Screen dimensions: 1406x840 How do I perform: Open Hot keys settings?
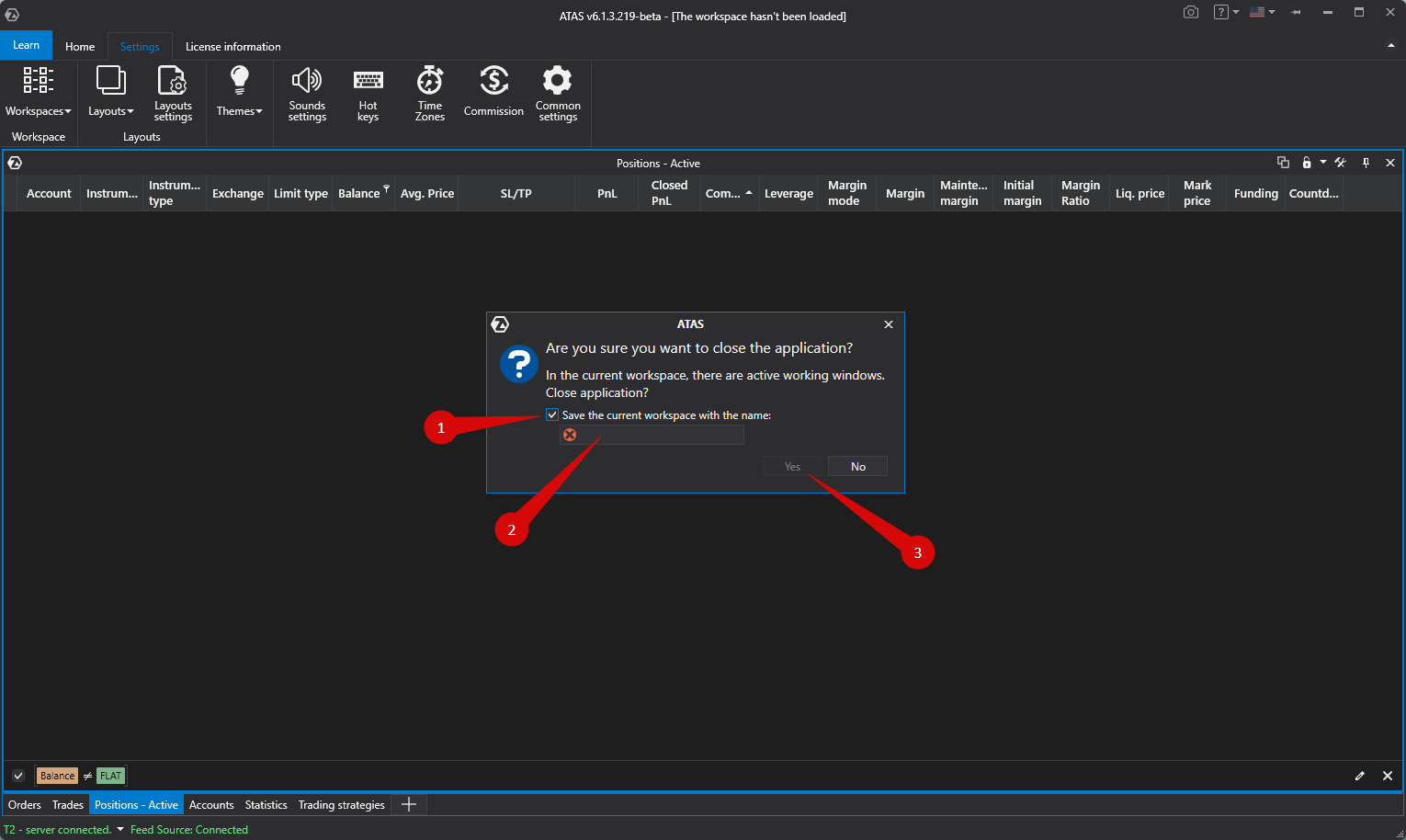(368, 94)
